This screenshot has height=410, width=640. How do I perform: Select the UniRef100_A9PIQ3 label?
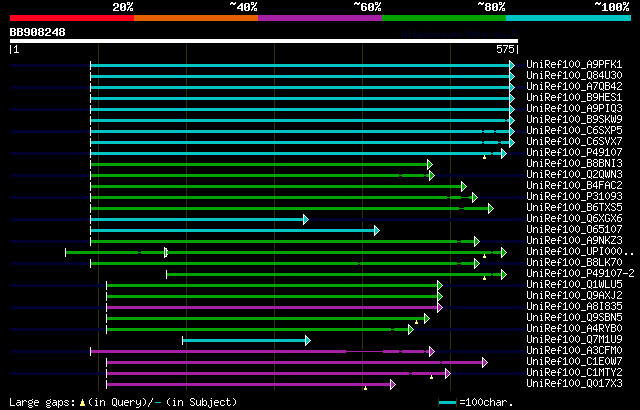(x=574, y=109)
